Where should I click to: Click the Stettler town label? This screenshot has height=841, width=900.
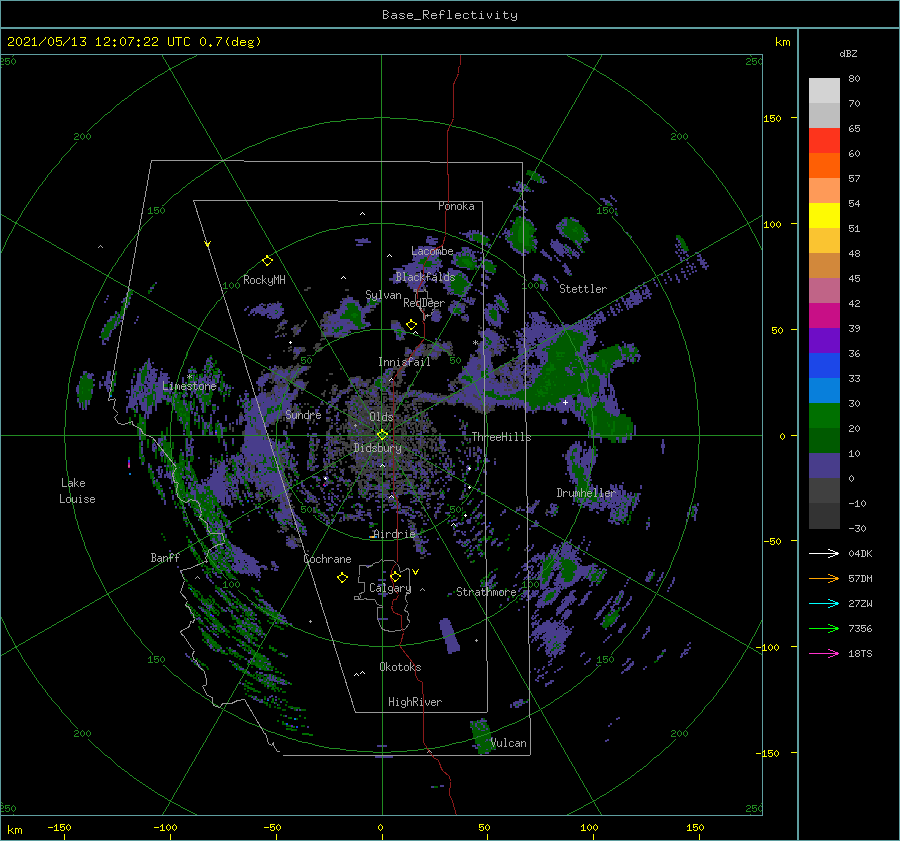583,289
